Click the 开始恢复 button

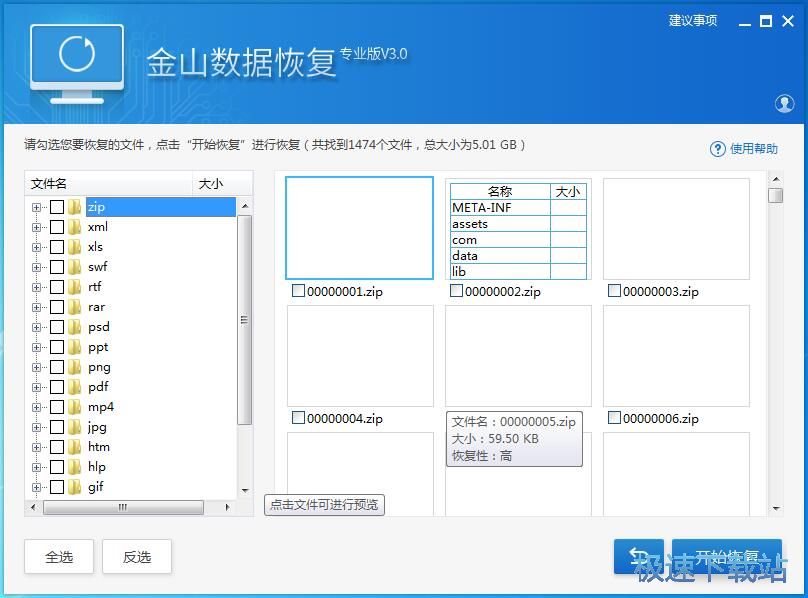727,556
